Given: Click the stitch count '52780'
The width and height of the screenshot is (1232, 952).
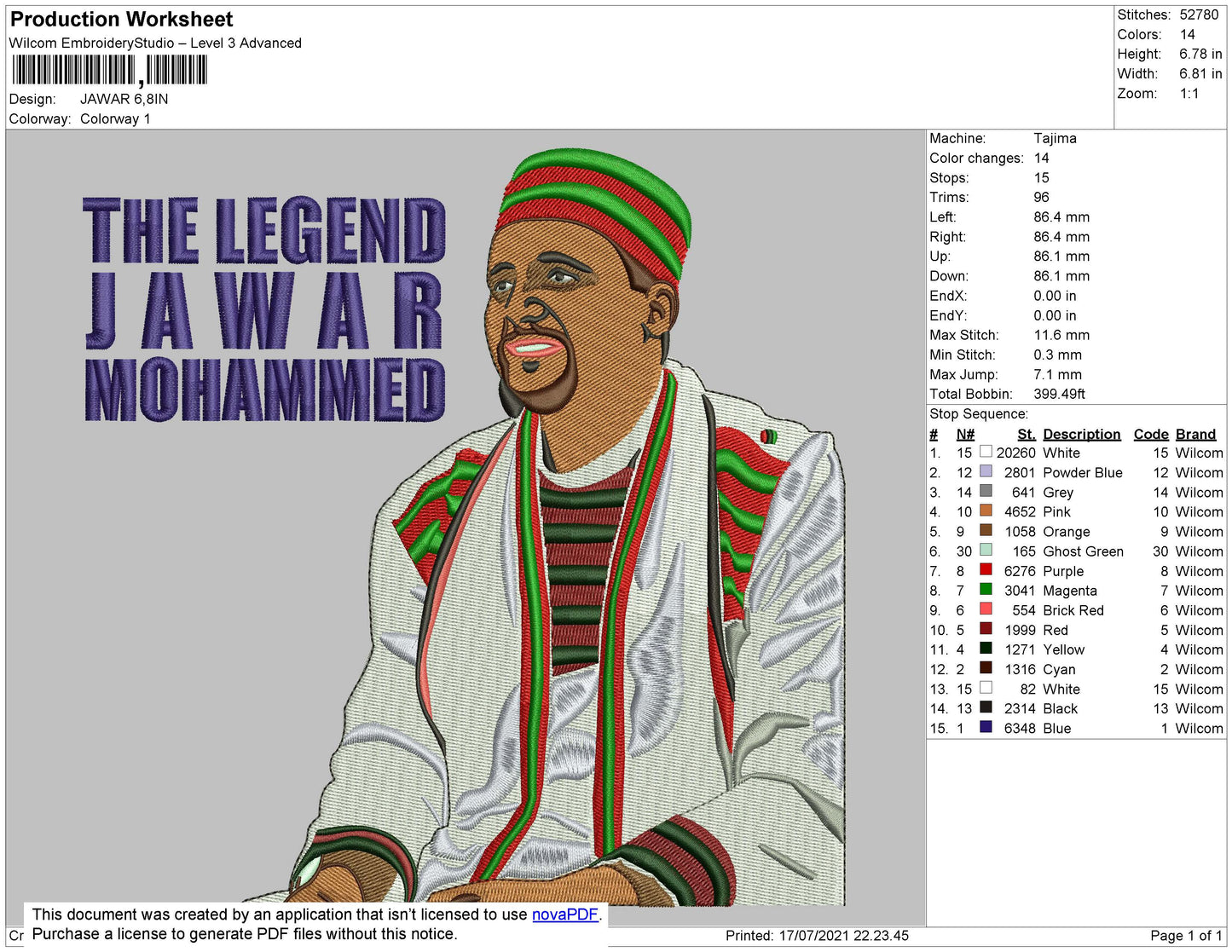Looking at the screenshot, I should pos(1199,14).
